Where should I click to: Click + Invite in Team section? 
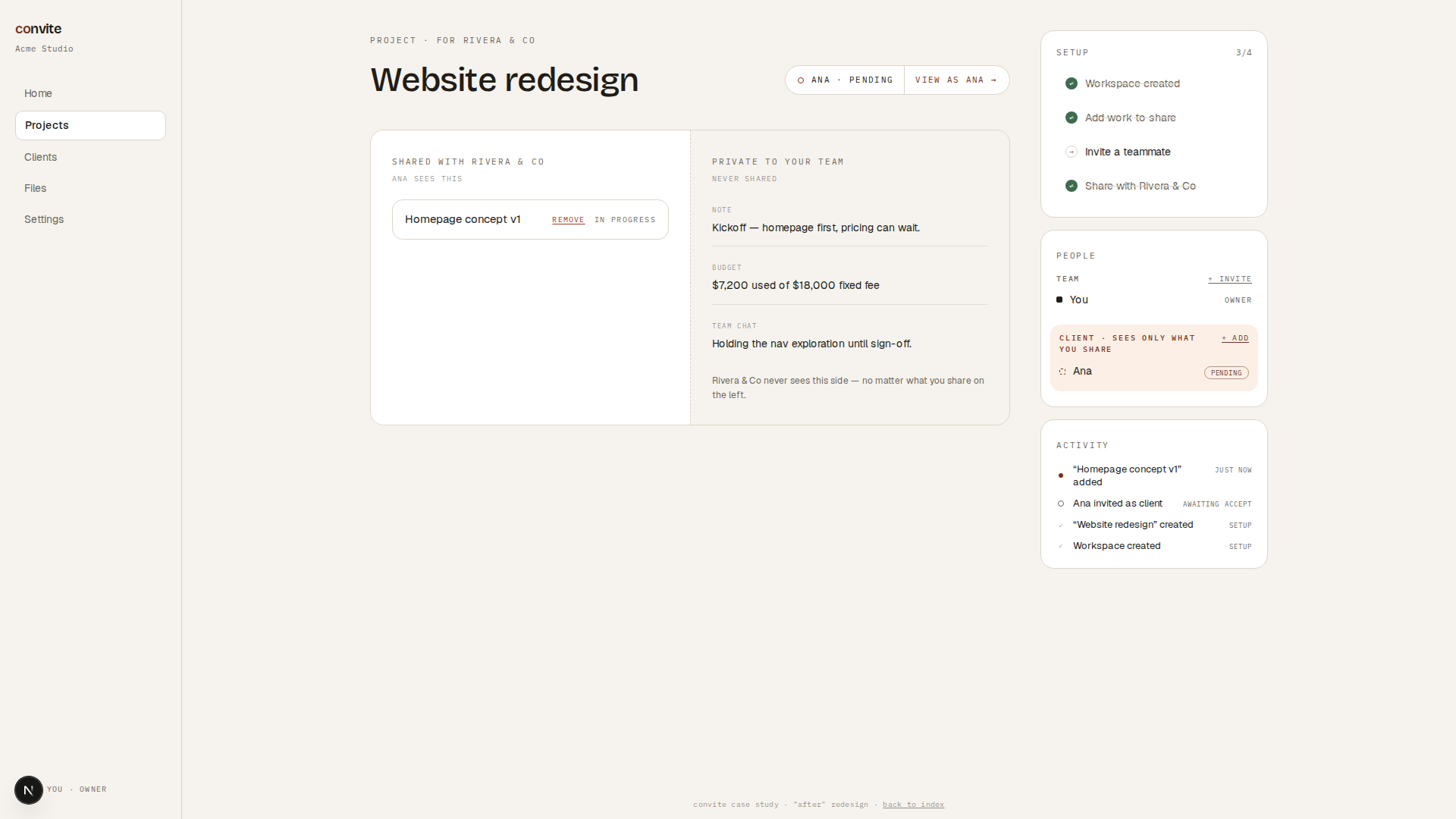pos(1229,279)
